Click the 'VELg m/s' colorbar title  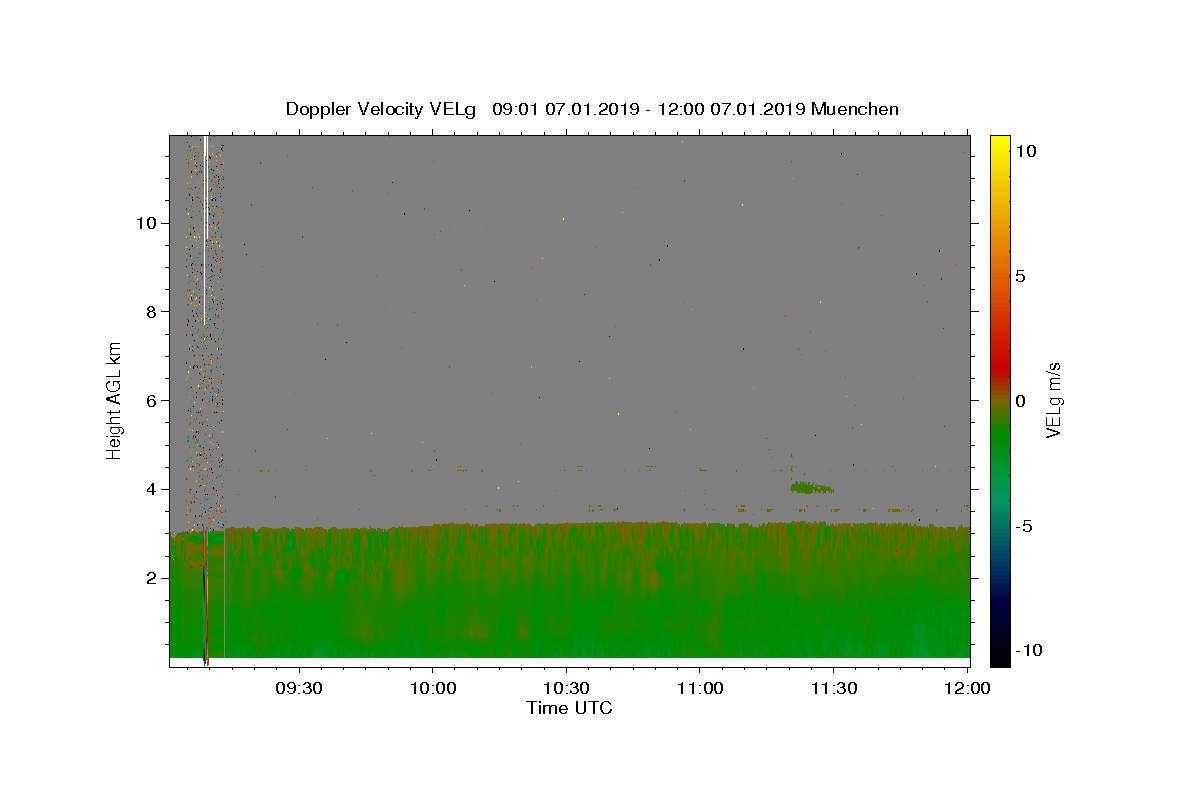tap(1053, 400)
